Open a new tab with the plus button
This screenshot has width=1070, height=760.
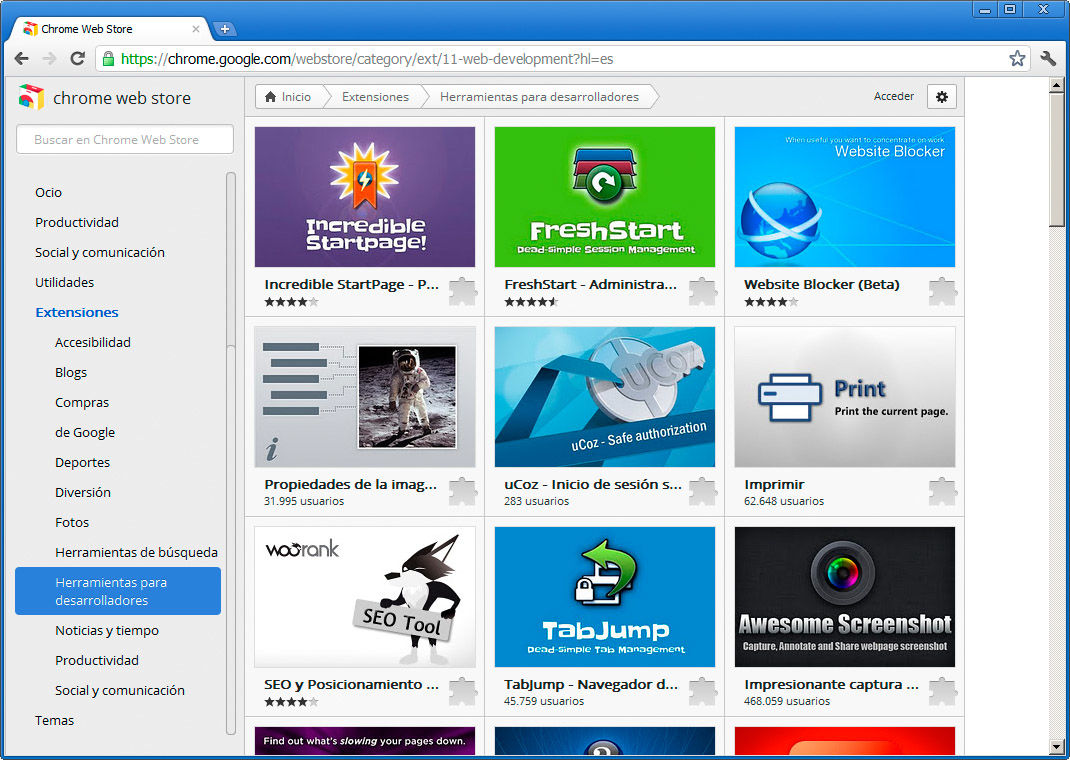(225, 29)
